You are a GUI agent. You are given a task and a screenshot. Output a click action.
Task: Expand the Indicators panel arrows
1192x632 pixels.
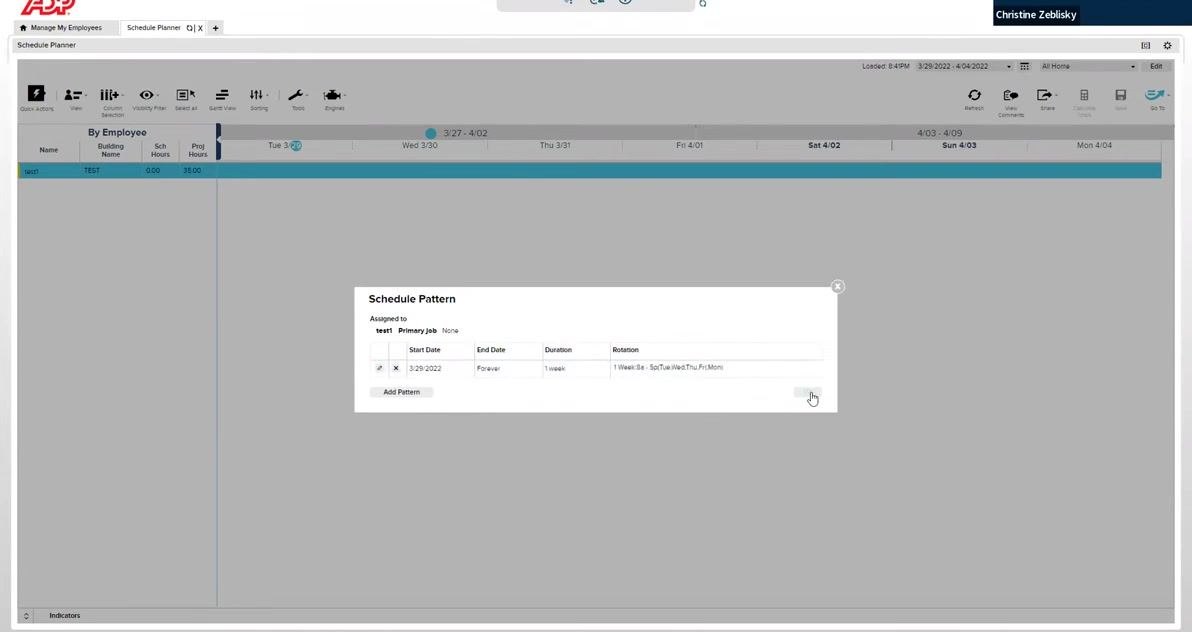pos(26,616)
